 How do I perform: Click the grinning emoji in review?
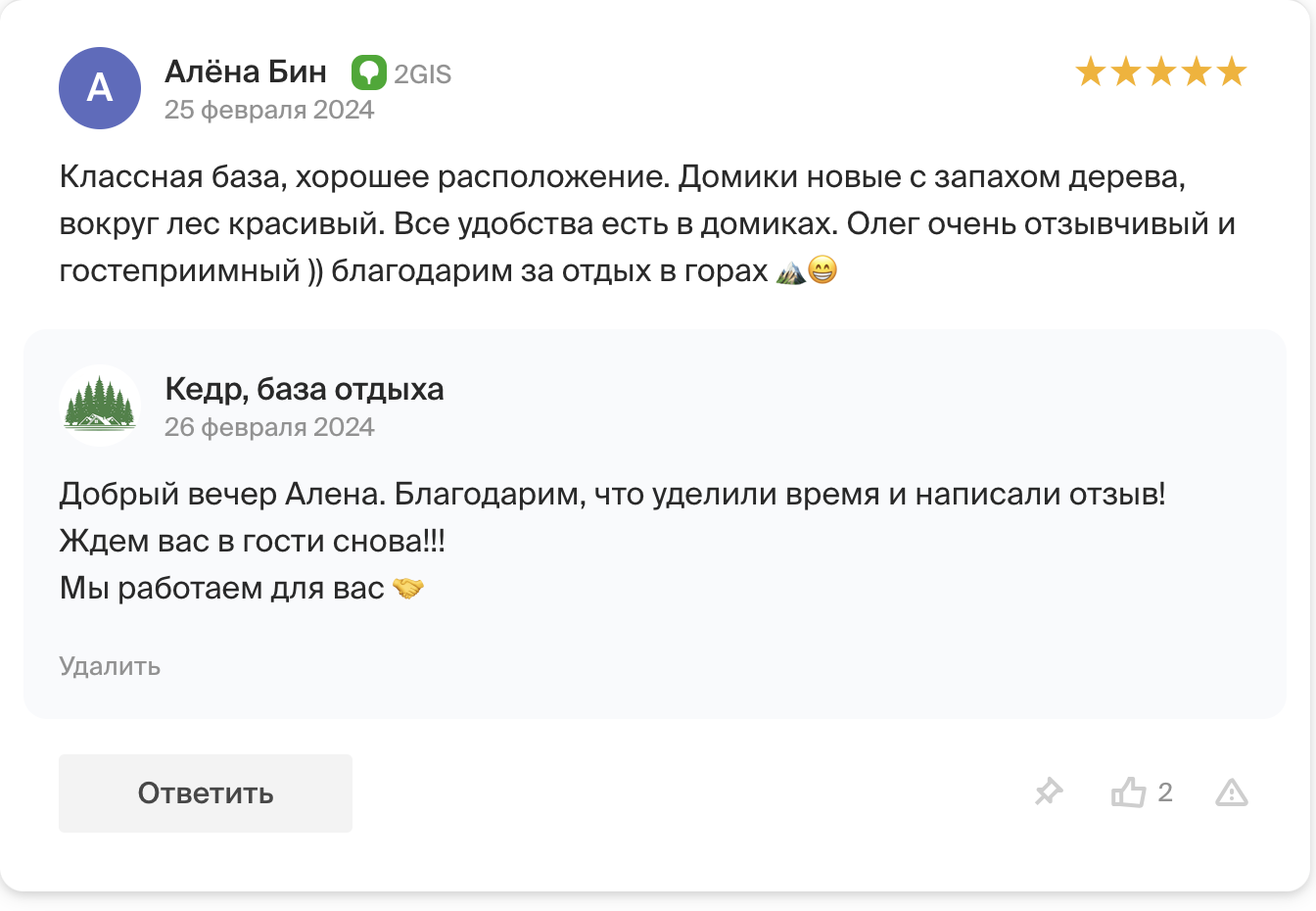coord(822,270)
